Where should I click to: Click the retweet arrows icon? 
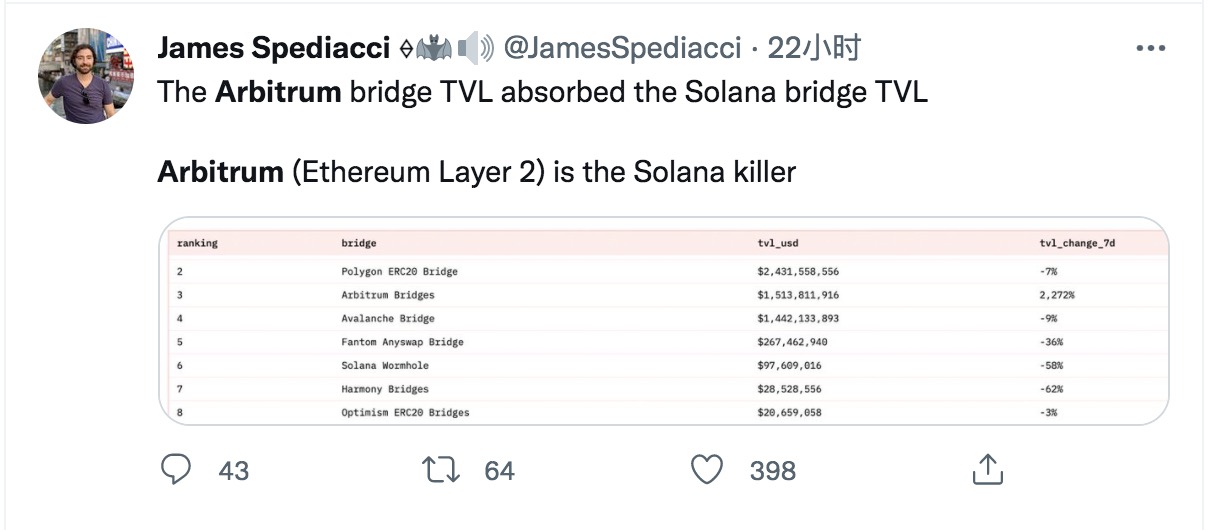(441, 469)
